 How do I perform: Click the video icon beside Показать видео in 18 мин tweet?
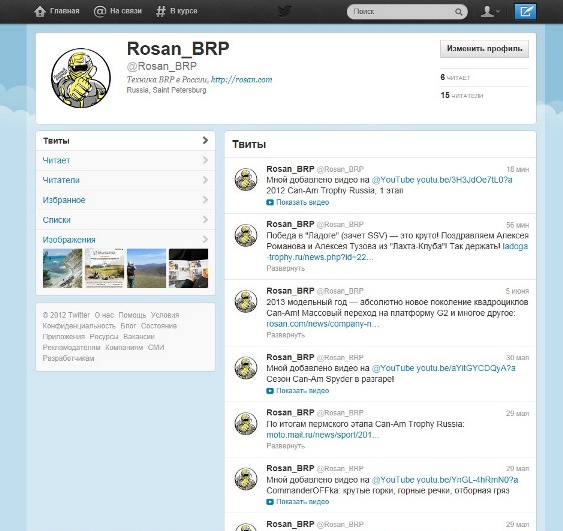point(270,202)
